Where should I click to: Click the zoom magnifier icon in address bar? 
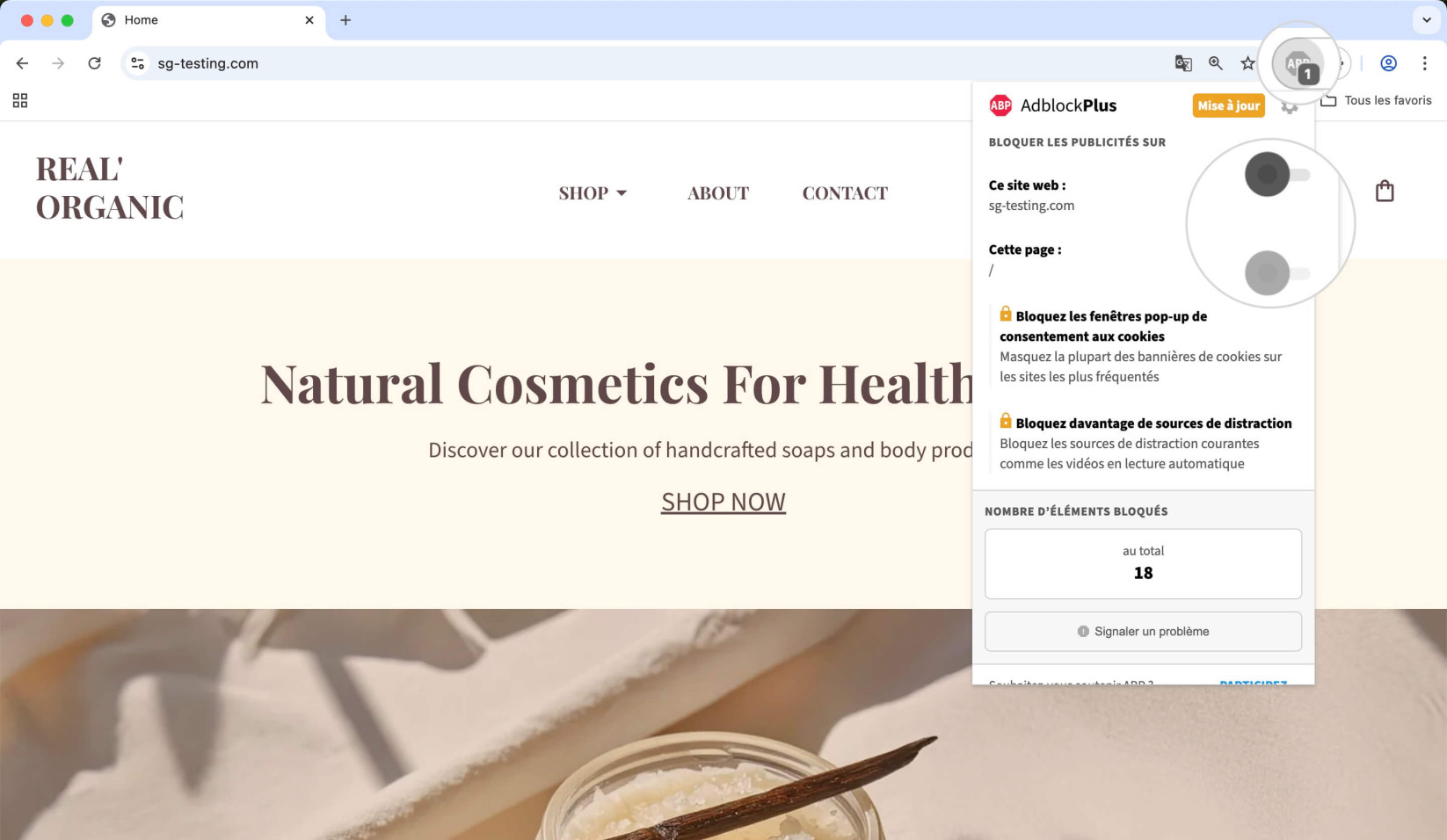[1215, 63]
